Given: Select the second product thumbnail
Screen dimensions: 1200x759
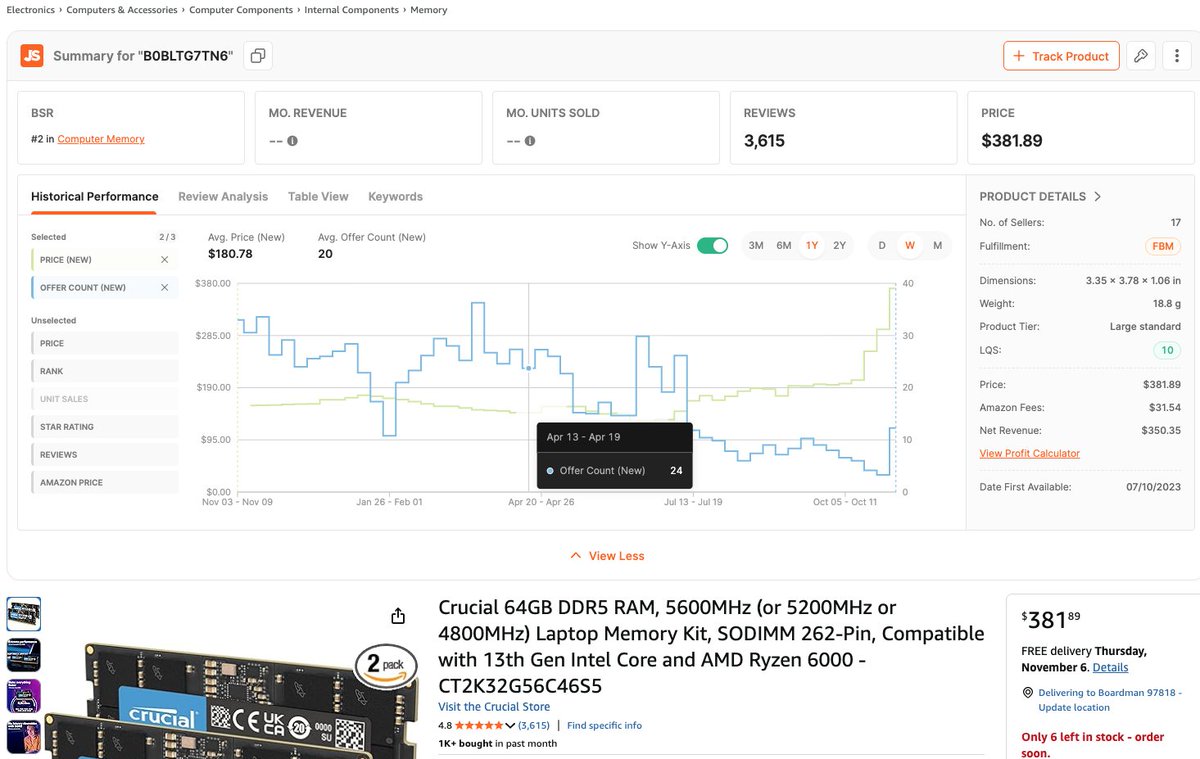Looking at the screenshot, I should pos(24,654).
